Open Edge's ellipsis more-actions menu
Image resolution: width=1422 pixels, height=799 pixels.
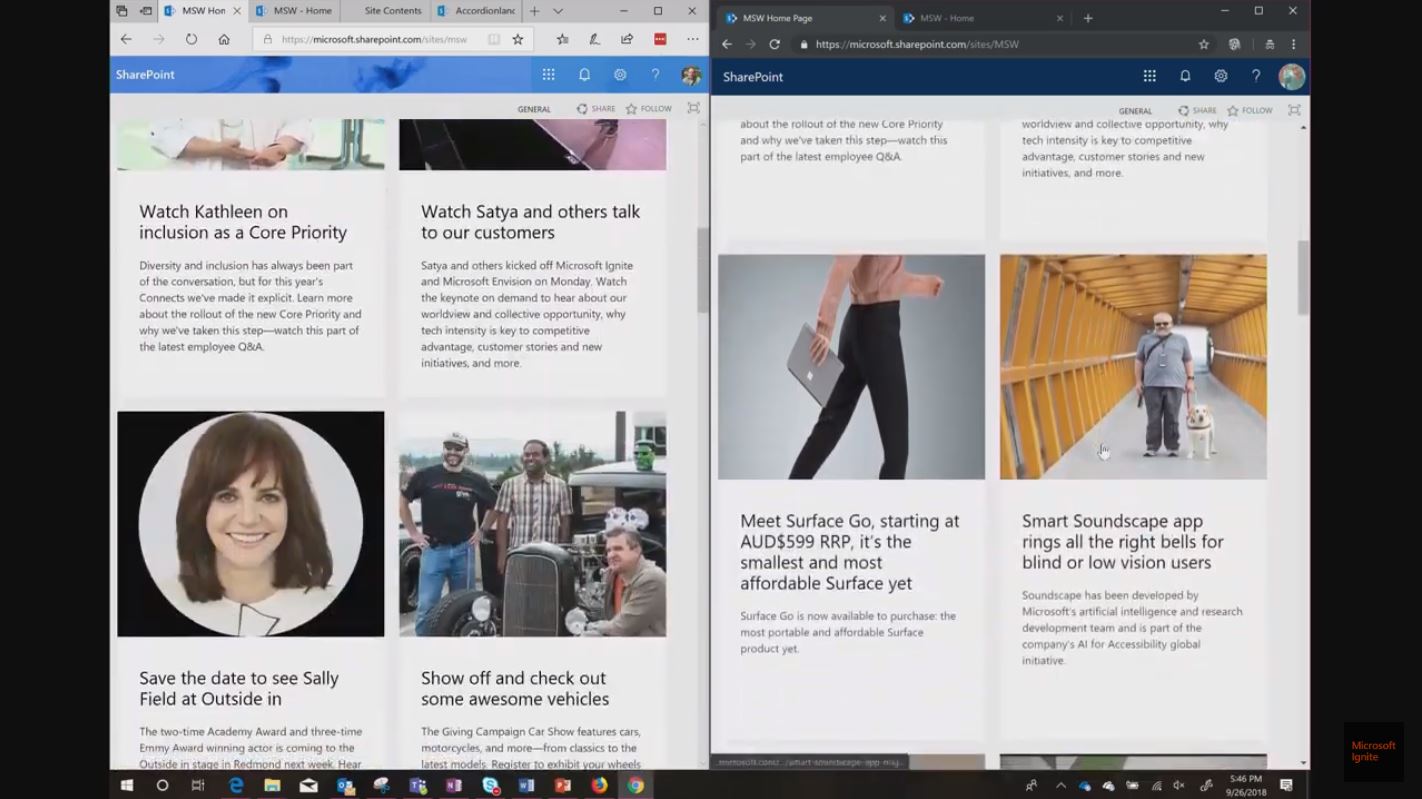[x=692, y=38]
